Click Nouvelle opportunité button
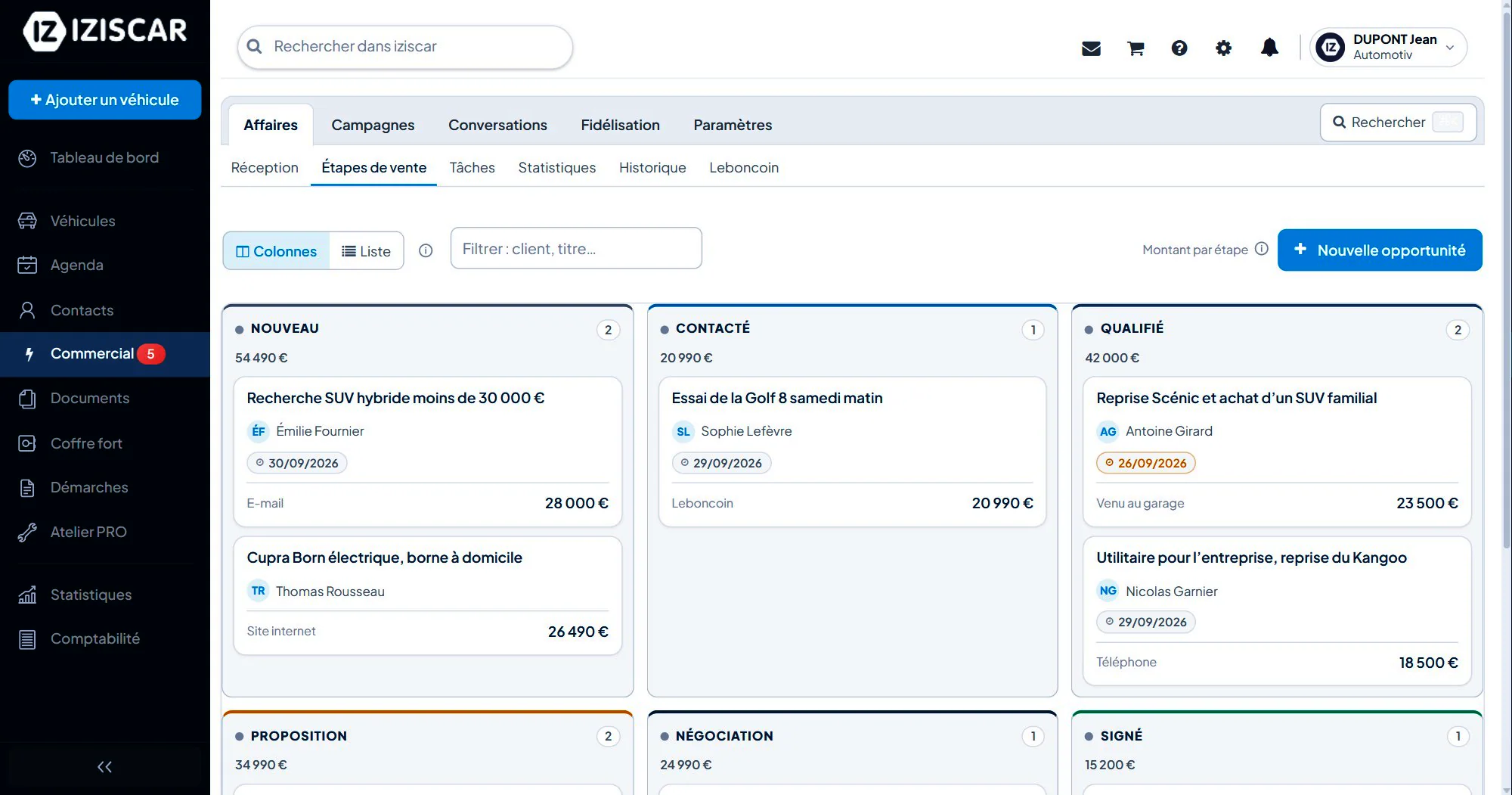Image resolution: width=1512 pixels, height=795 pixels. pos(1380,250)
